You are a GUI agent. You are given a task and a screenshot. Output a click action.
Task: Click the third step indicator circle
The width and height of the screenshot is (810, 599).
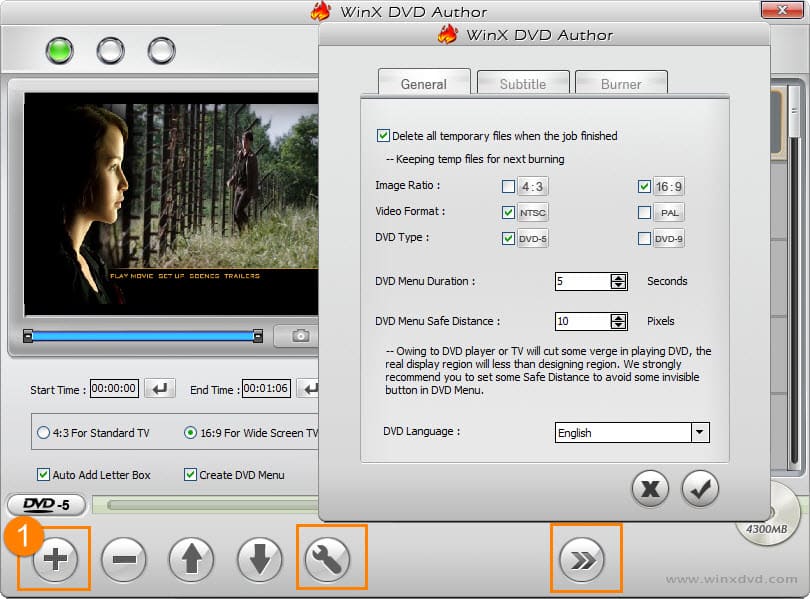click(162, 51)
